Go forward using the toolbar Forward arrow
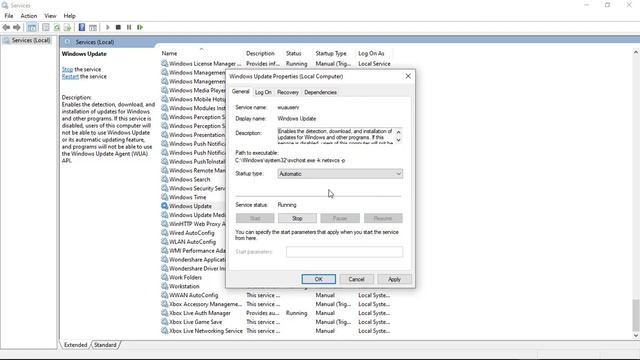This screenshot has height=360, width=640. (x=17, y=27)
